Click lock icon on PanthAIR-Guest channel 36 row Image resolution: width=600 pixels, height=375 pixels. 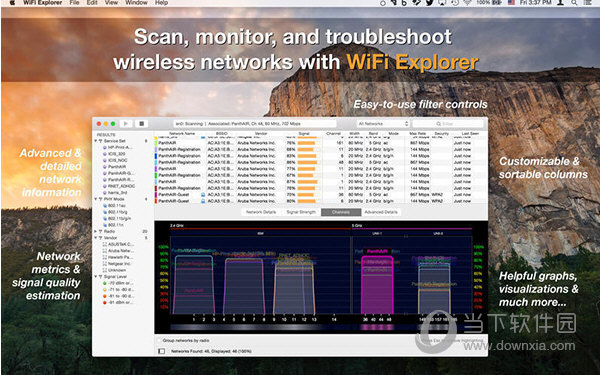203,195
